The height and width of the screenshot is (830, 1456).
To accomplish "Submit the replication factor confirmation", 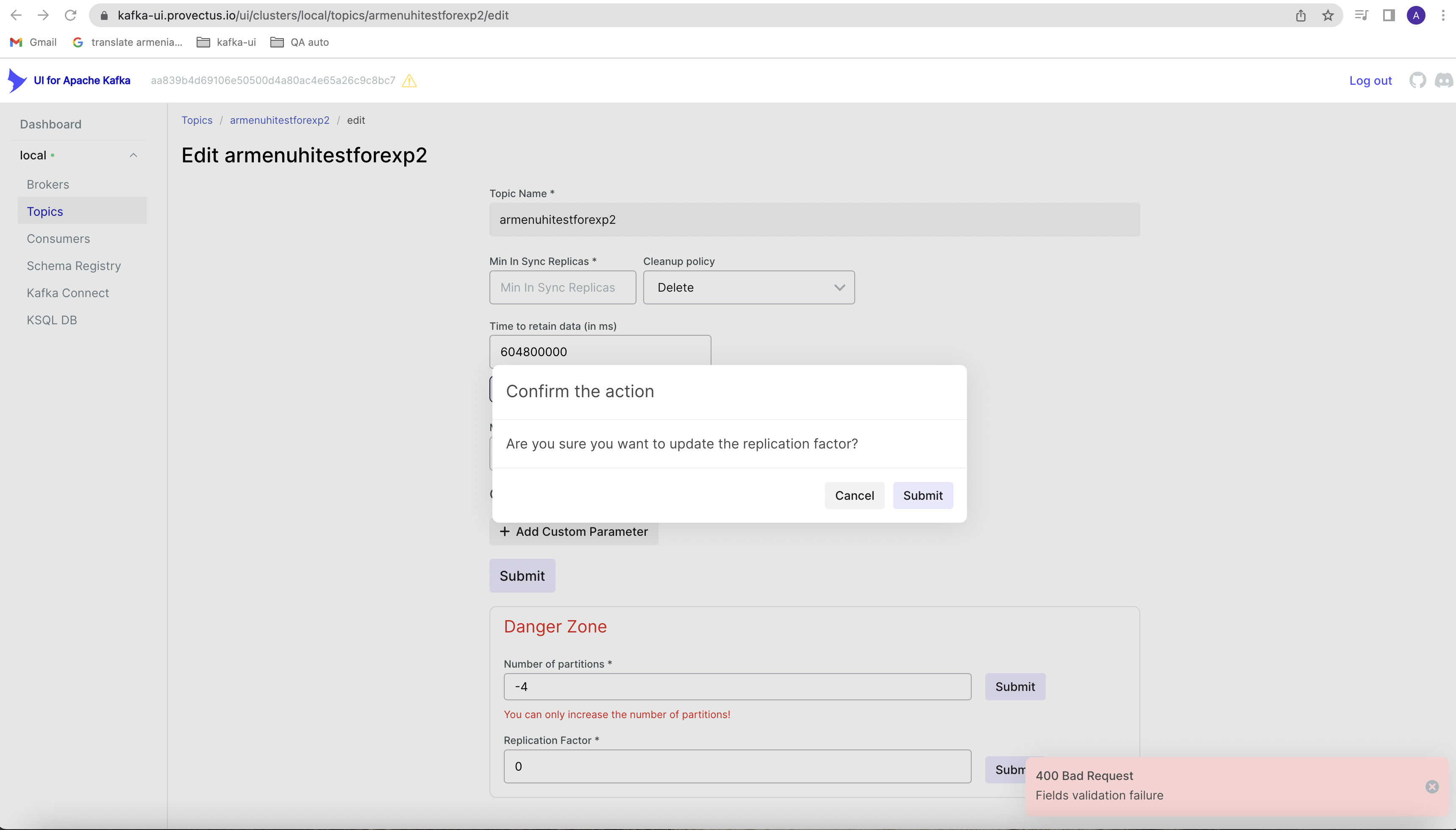I will click(923, 496).
